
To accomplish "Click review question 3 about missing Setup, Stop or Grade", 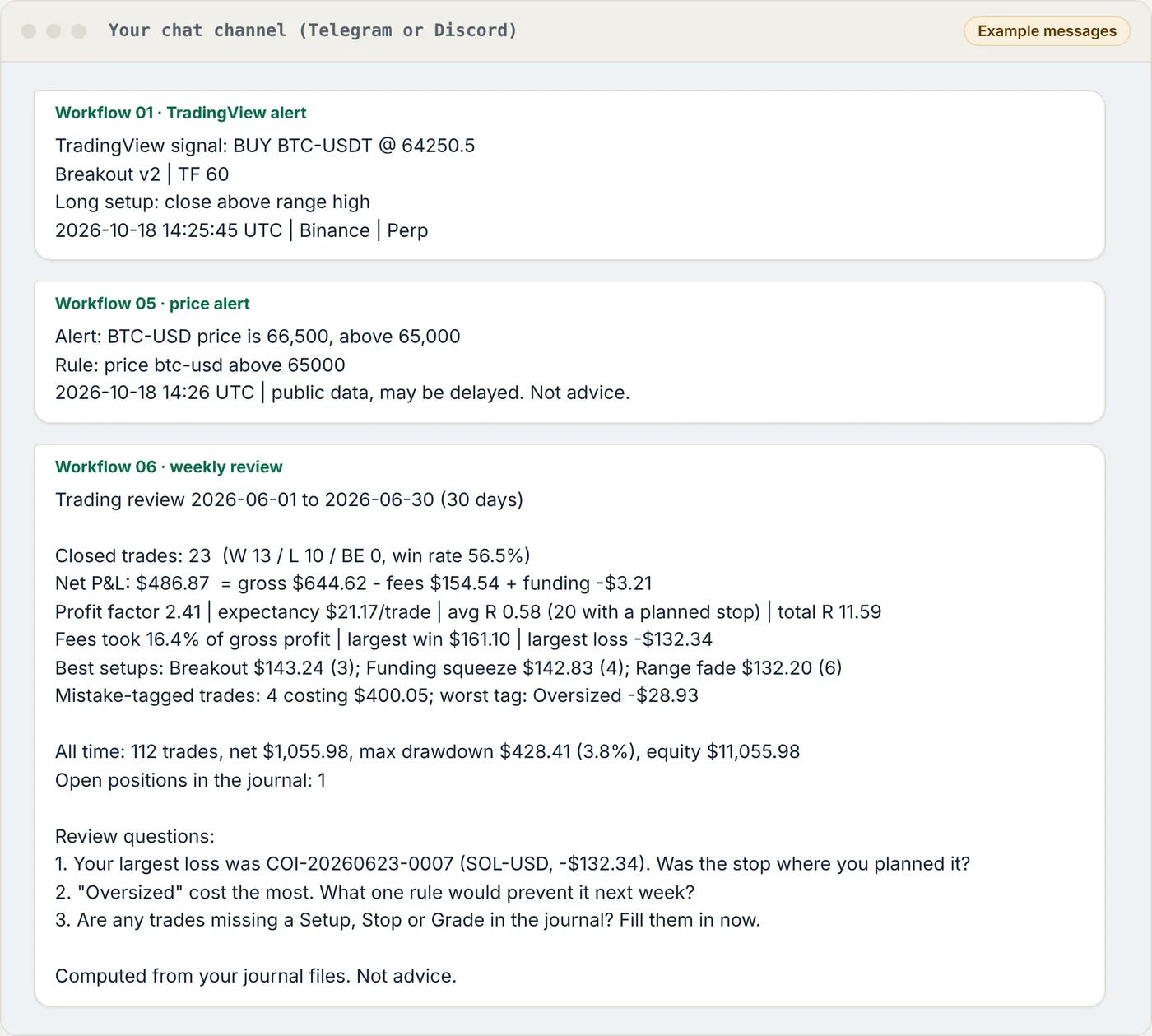I will click(407, 920).
